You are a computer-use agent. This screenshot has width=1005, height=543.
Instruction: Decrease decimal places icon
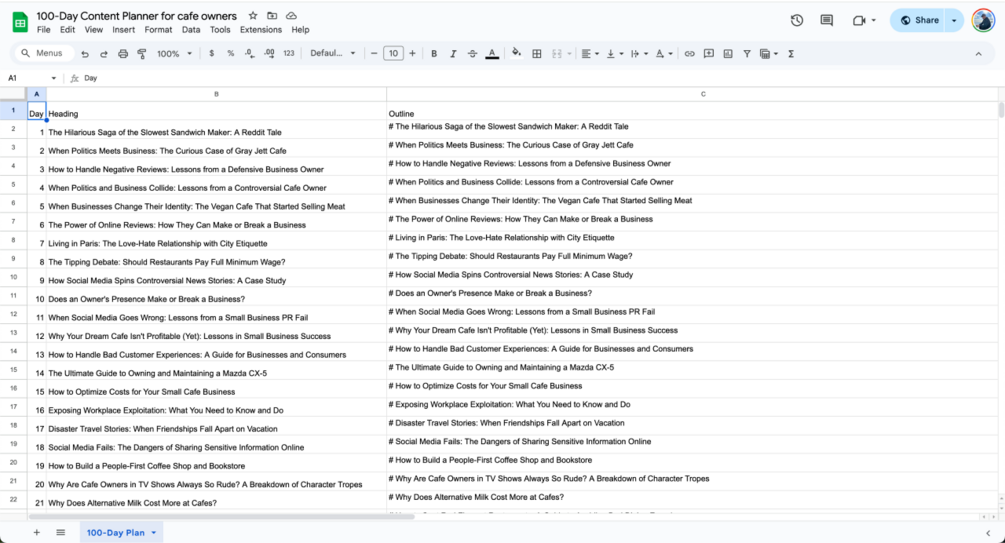249,54
